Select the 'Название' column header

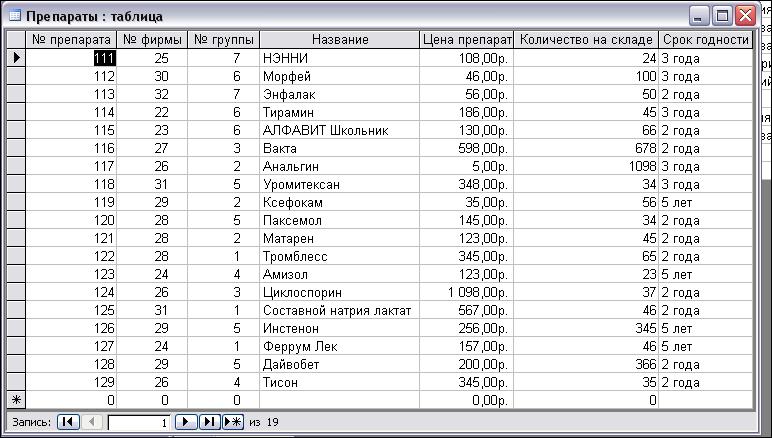point(340,40)
